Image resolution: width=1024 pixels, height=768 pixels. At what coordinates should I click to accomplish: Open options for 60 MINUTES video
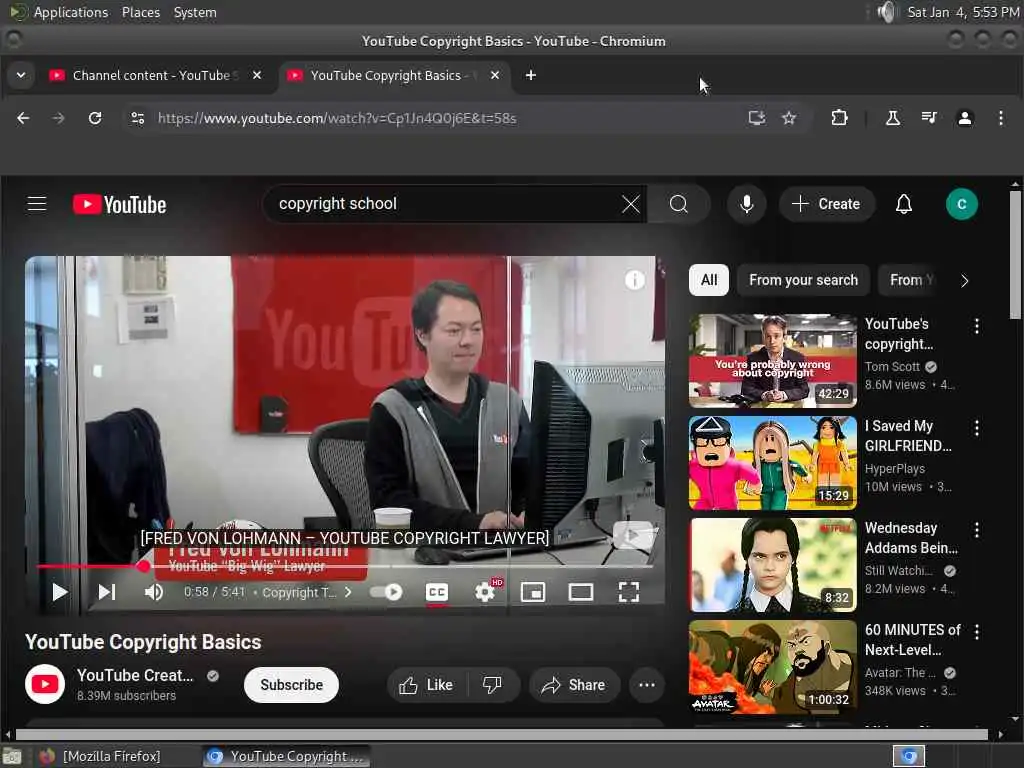pos(976,632)
